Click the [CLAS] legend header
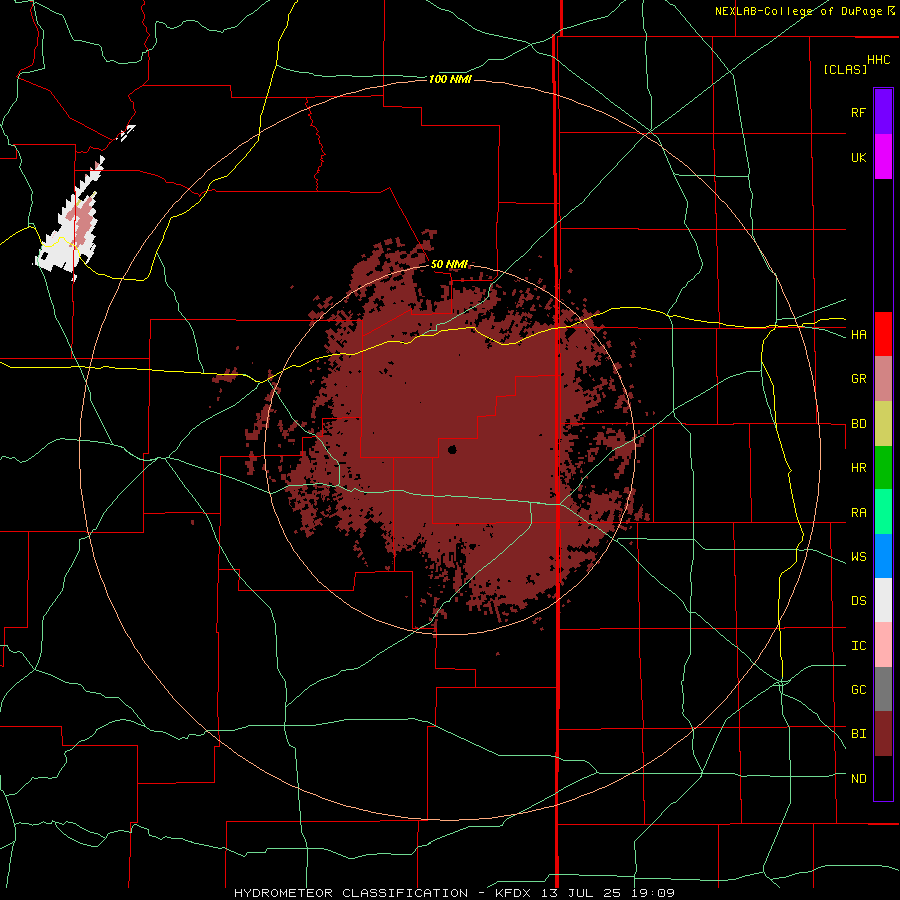This screenshot has height=900, width=900. 845,69
